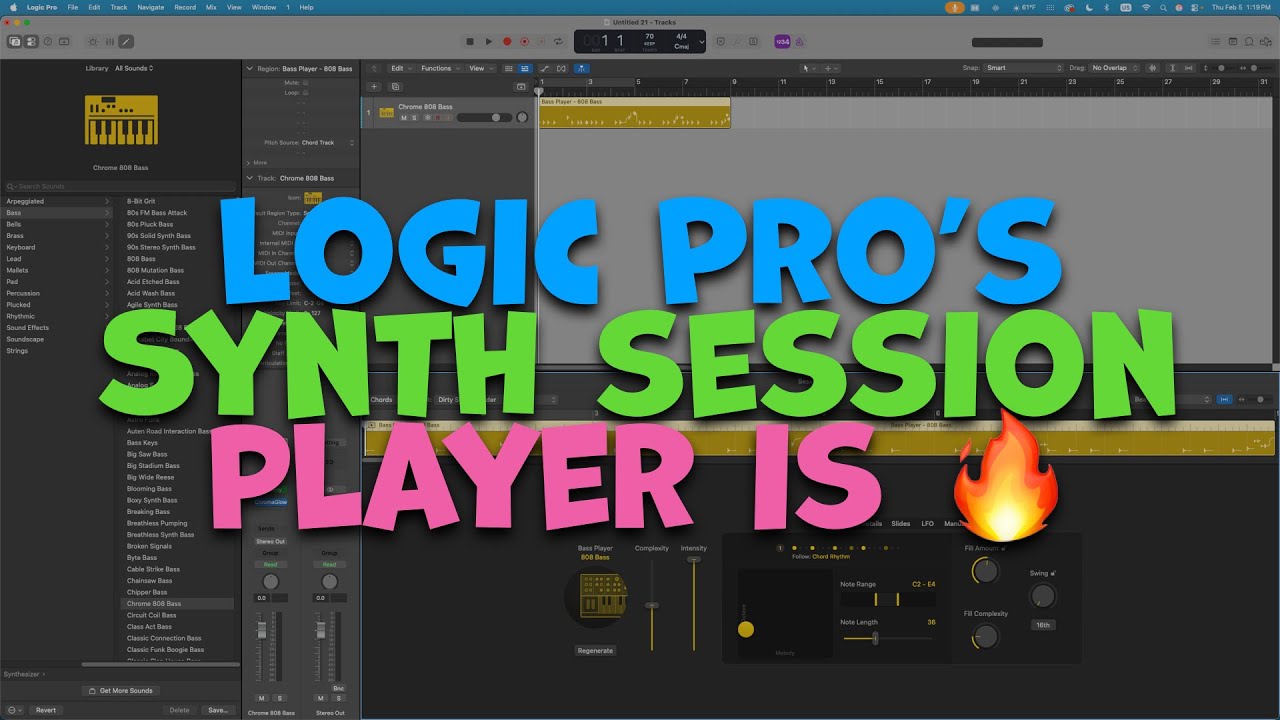Toggle the Cycle mode button
Screen dimensions: 1280x720
point(559,41)
